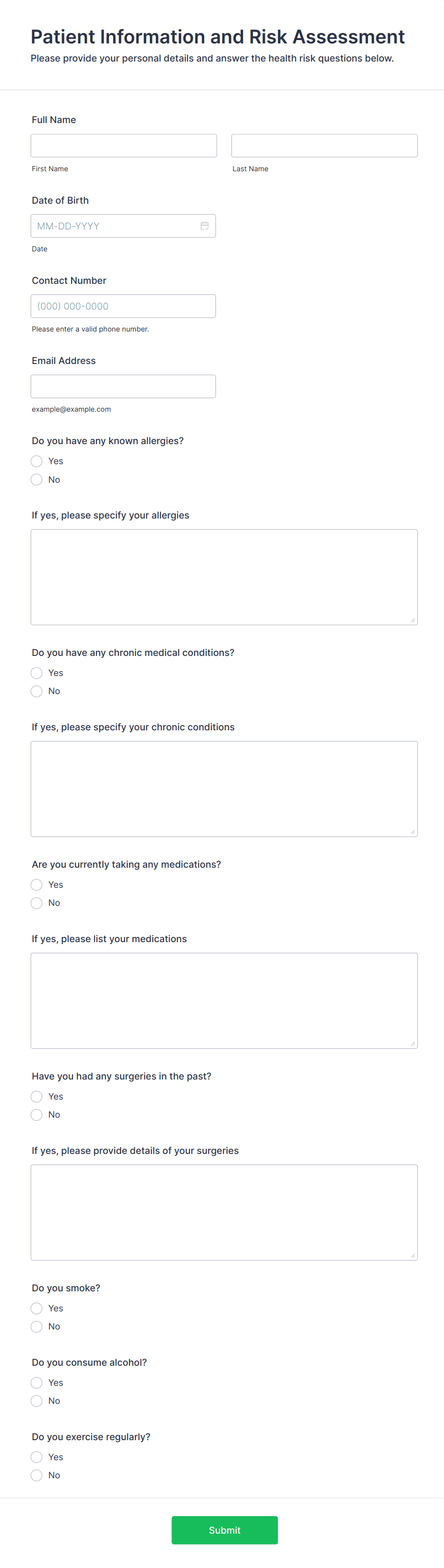
Task: Focus the Date of Birth field
Action: [110, 226]
